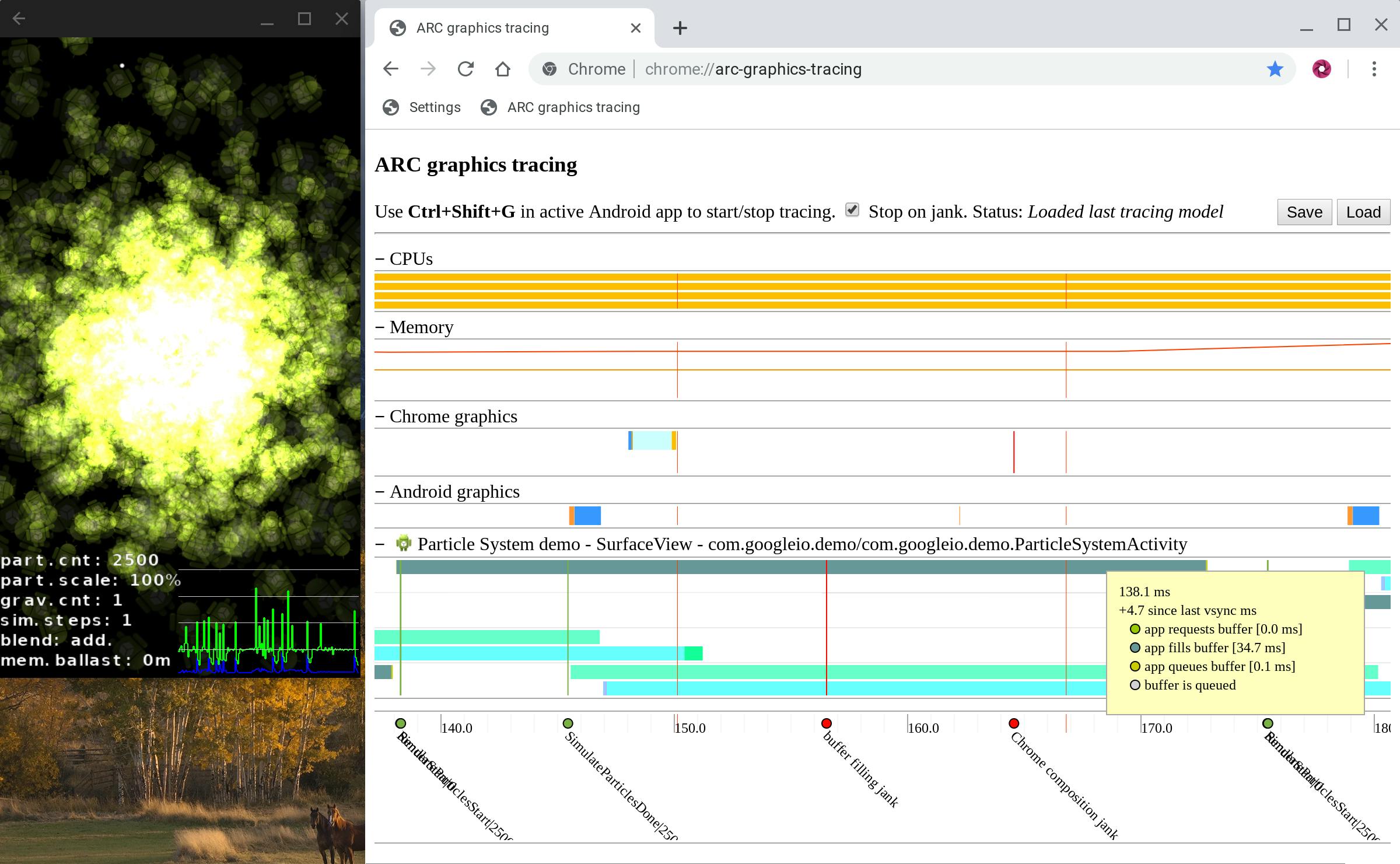Click the profile avatar icon
This screenshot has height=864, width=1400.
[1321, 69]
